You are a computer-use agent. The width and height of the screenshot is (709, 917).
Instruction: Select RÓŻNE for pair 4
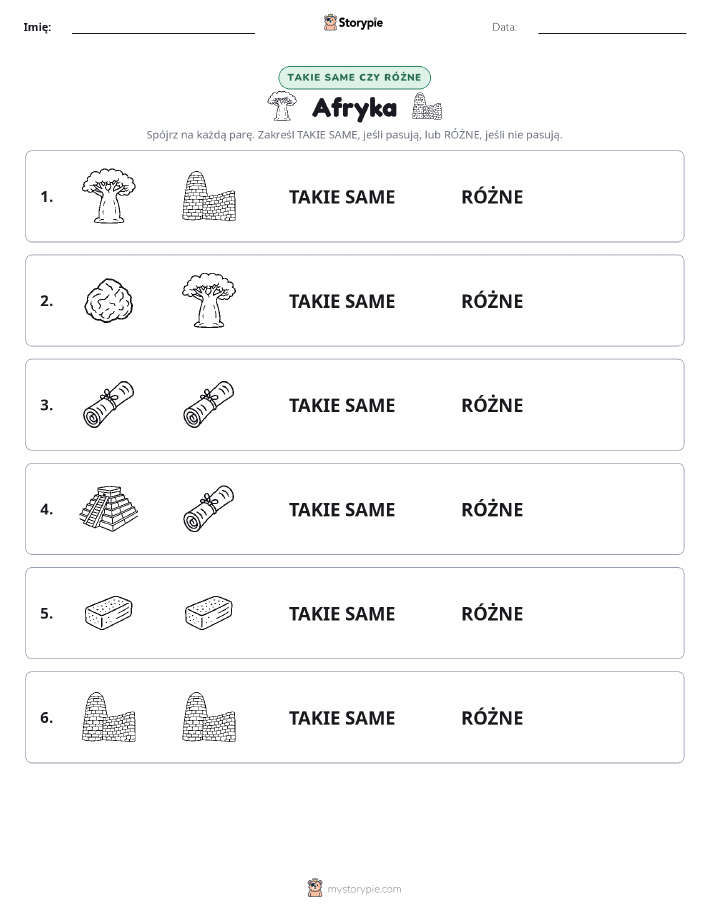coord(492,509)
